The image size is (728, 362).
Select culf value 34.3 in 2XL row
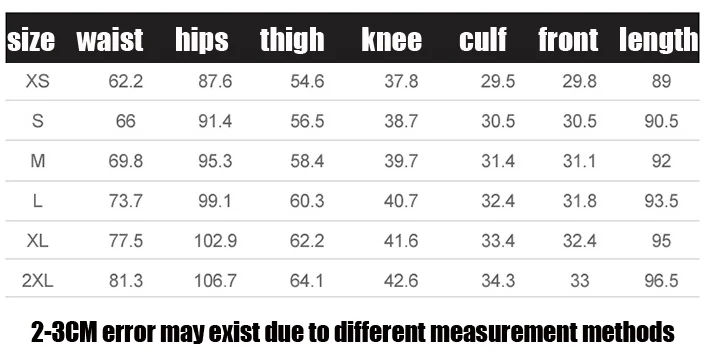[x=498, y=281]
